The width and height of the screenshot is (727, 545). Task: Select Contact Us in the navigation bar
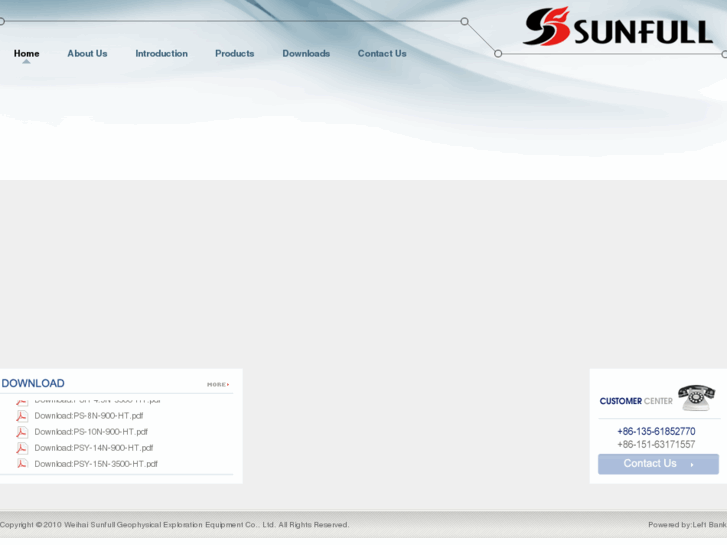click(x=382, y=53)
